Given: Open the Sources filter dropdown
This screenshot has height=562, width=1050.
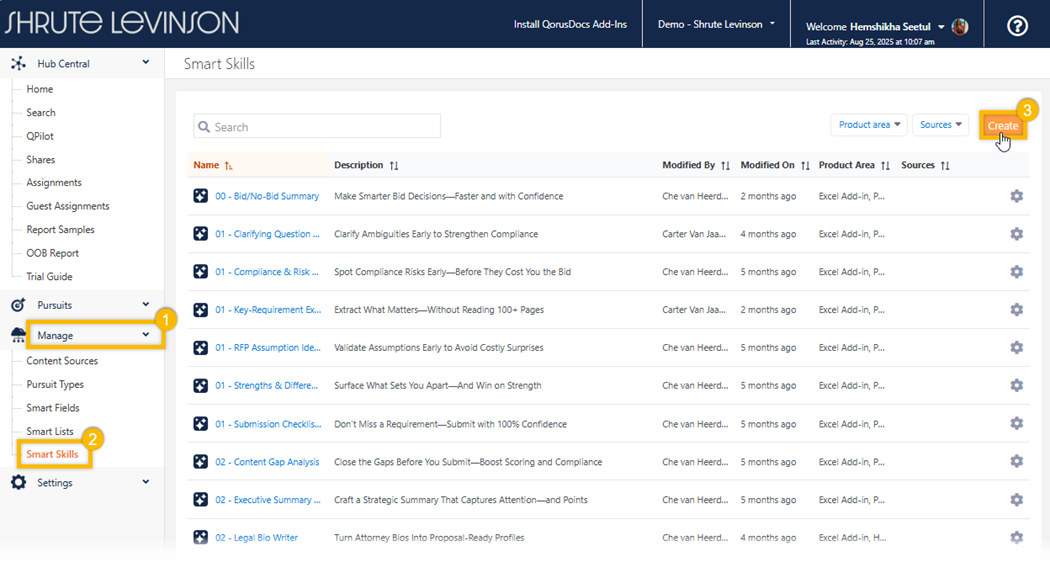Looking at the screenshot, I should coord(940,125).
